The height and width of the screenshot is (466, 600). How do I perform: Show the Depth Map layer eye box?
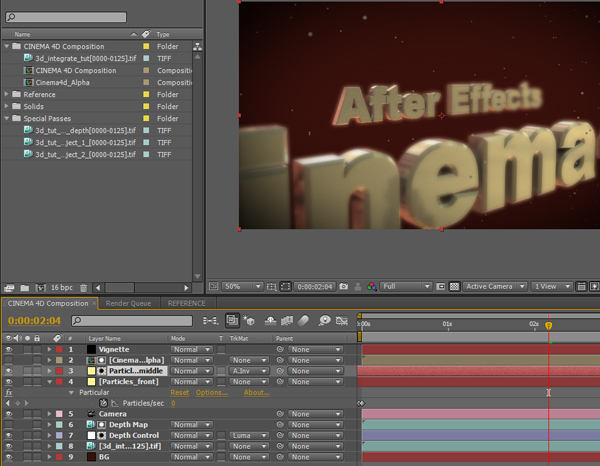(8, 424)
